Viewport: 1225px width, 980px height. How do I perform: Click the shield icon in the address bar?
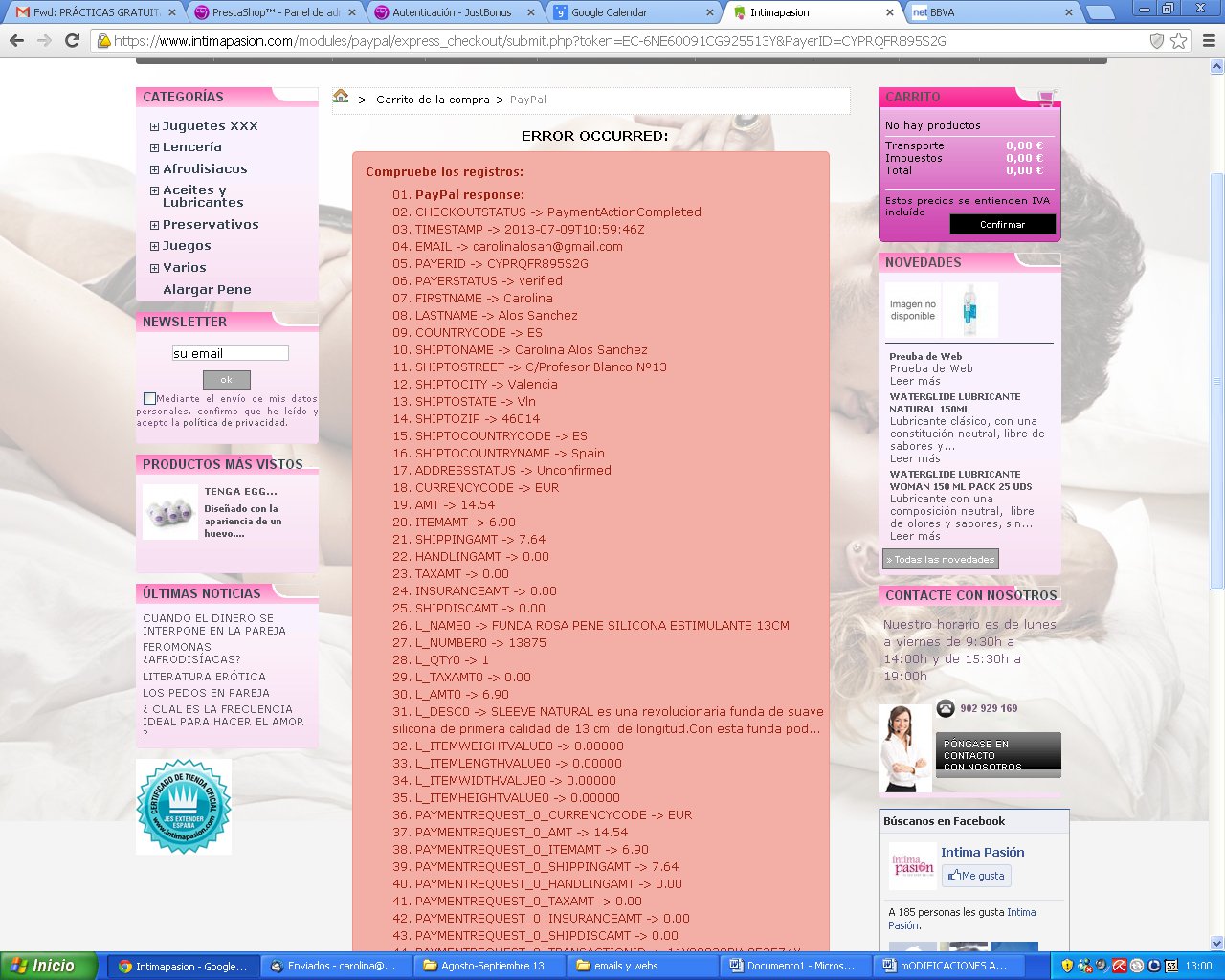click(1157, 41)
